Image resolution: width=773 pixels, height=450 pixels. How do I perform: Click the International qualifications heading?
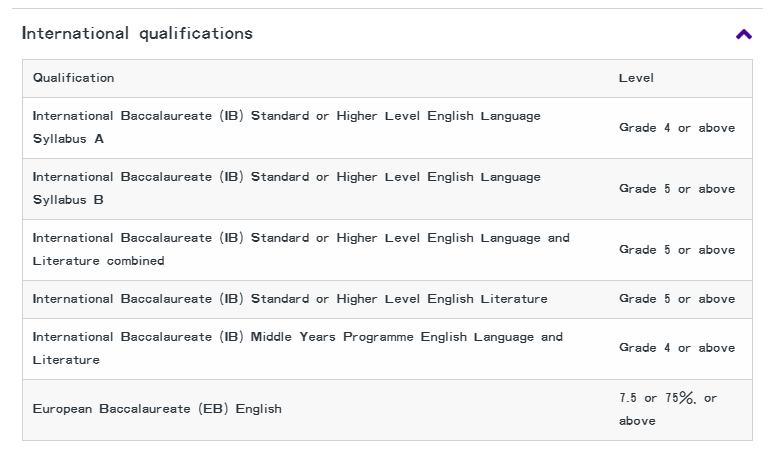[x=137, y=33]
